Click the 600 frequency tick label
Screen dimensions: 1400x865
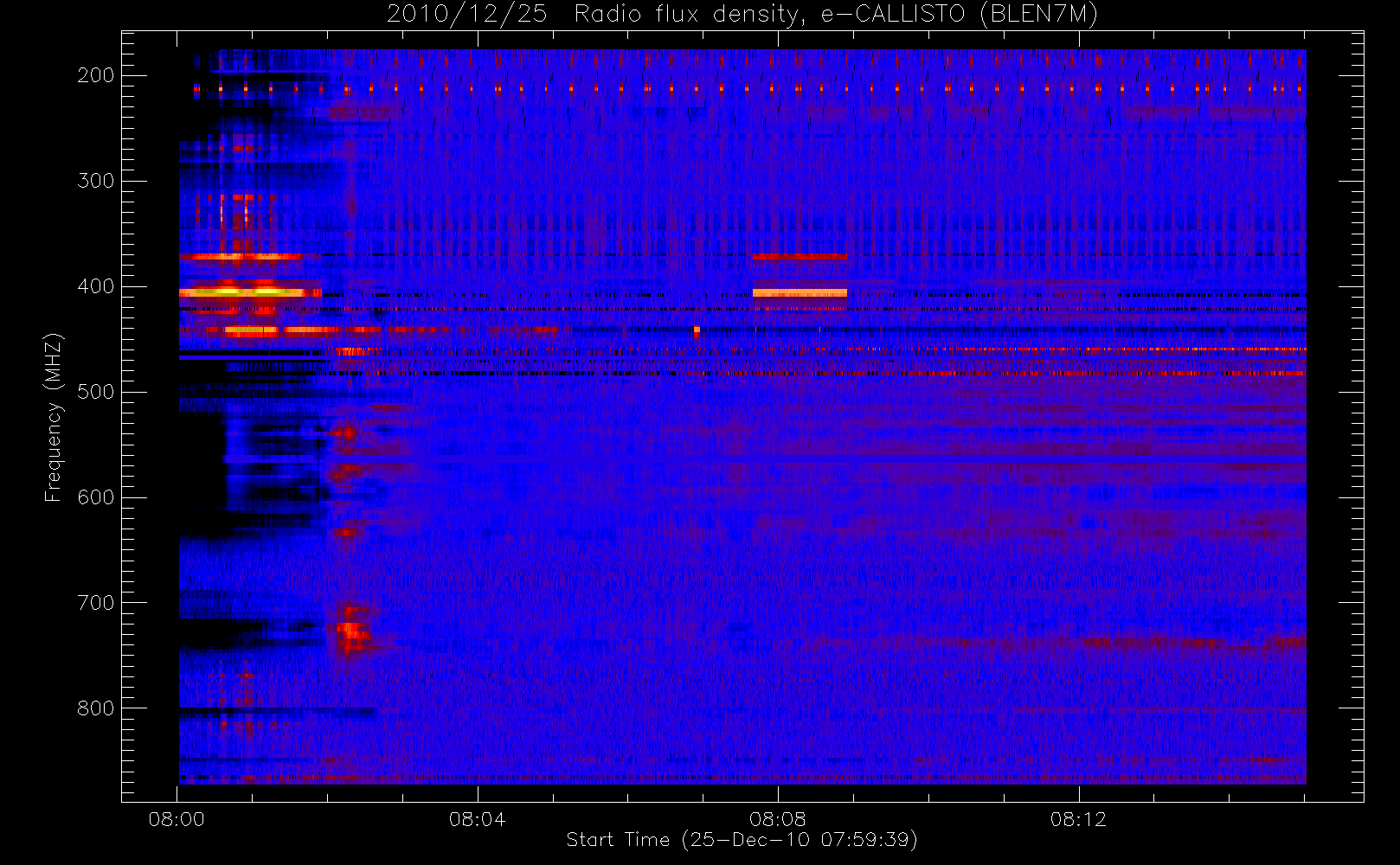[x=95, y=497]
